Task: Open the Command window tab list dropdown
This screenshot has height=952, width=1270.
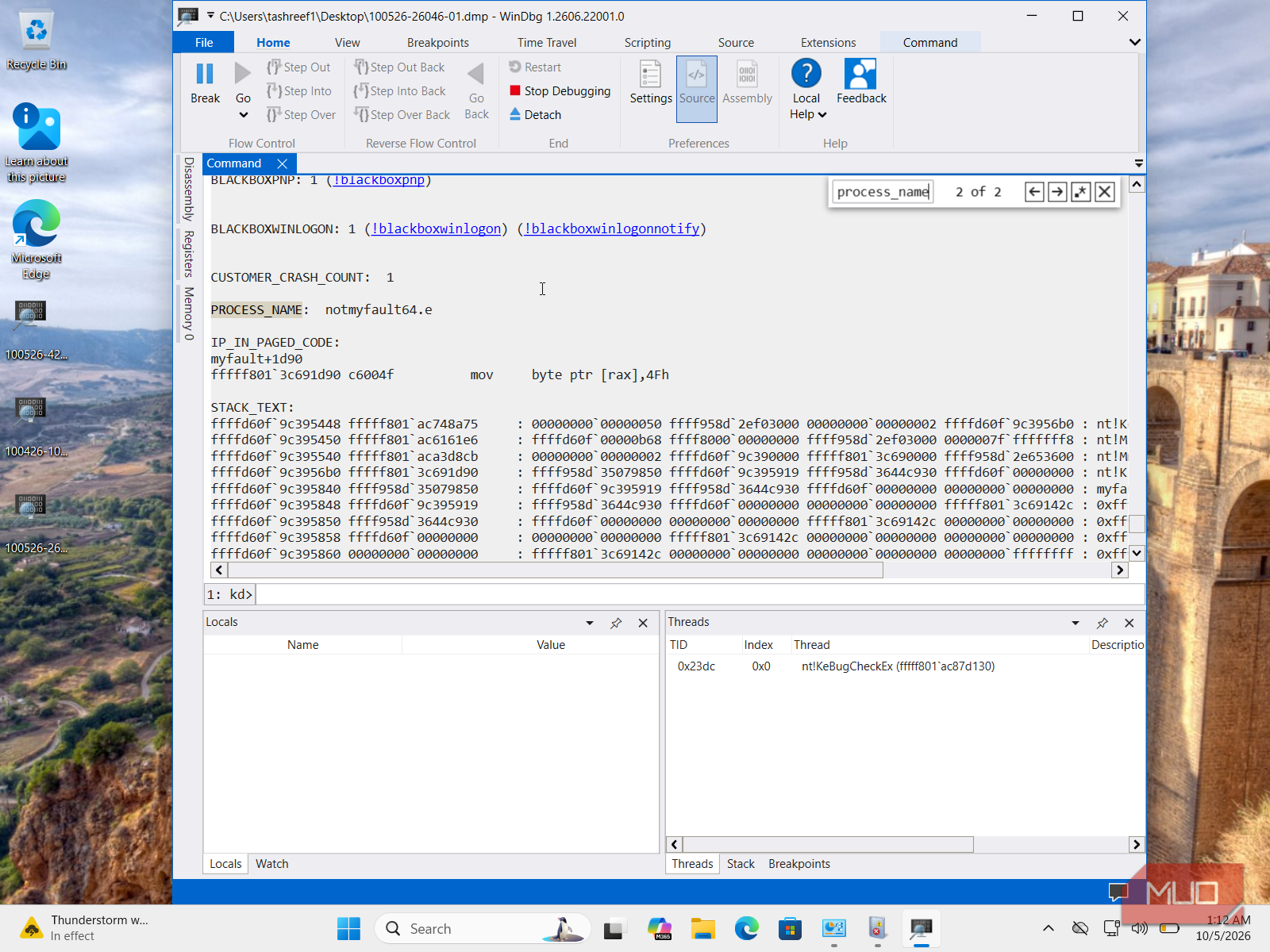Action: pyautogui.click(x=1138, y=163)
